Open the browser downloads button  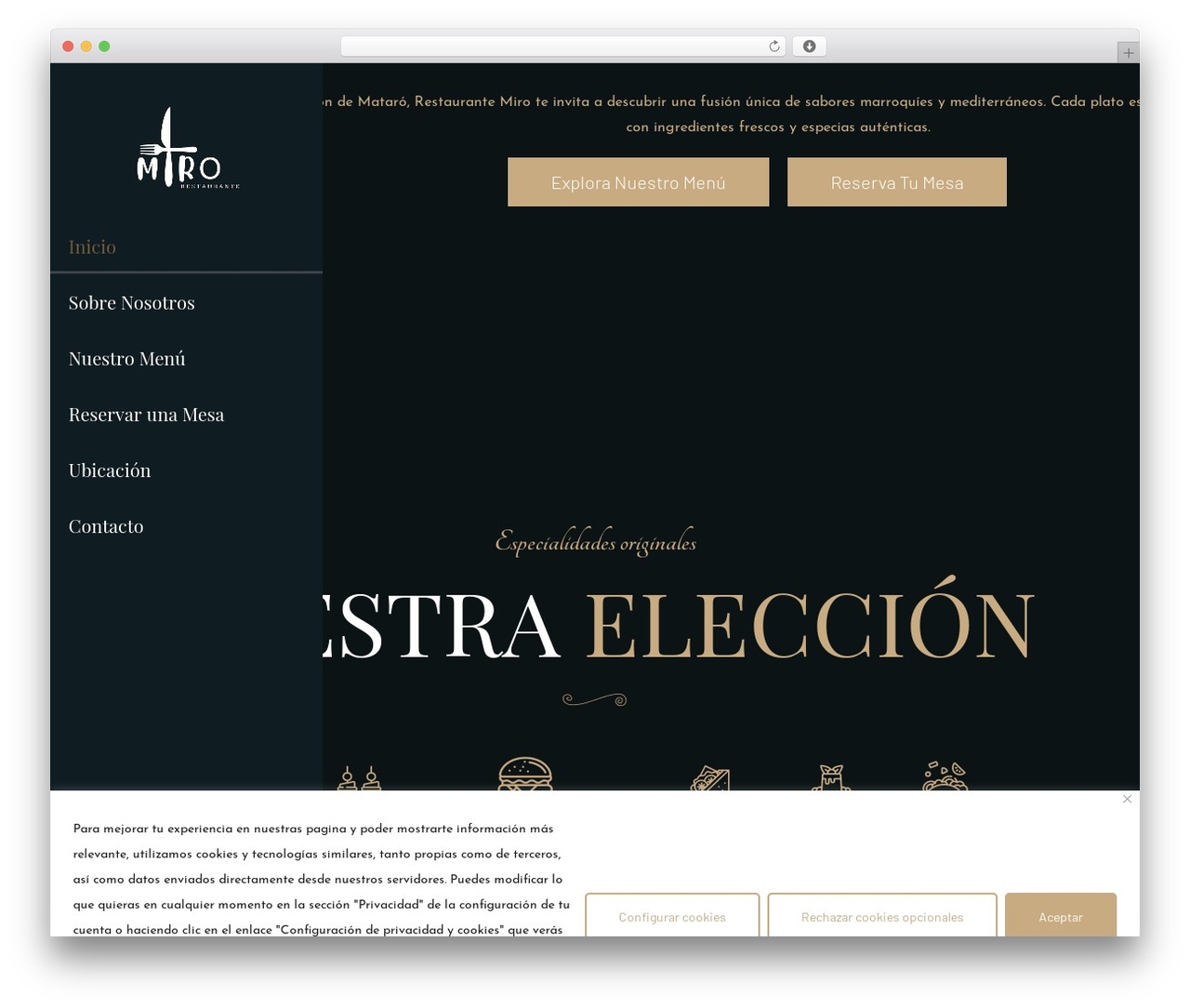click(x=809, y=46)
